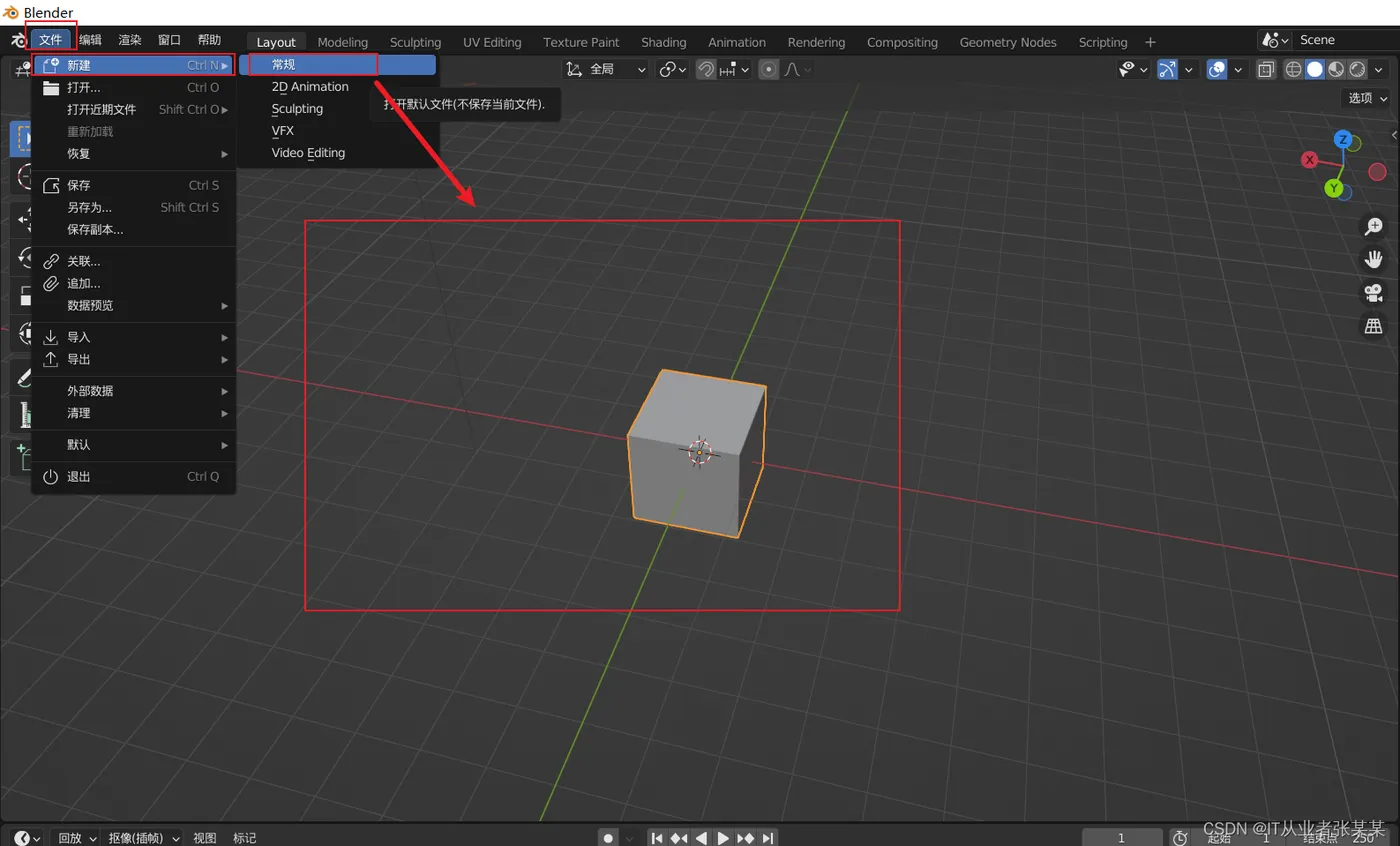Select solid viewport shading

(x=1315, y=69)
